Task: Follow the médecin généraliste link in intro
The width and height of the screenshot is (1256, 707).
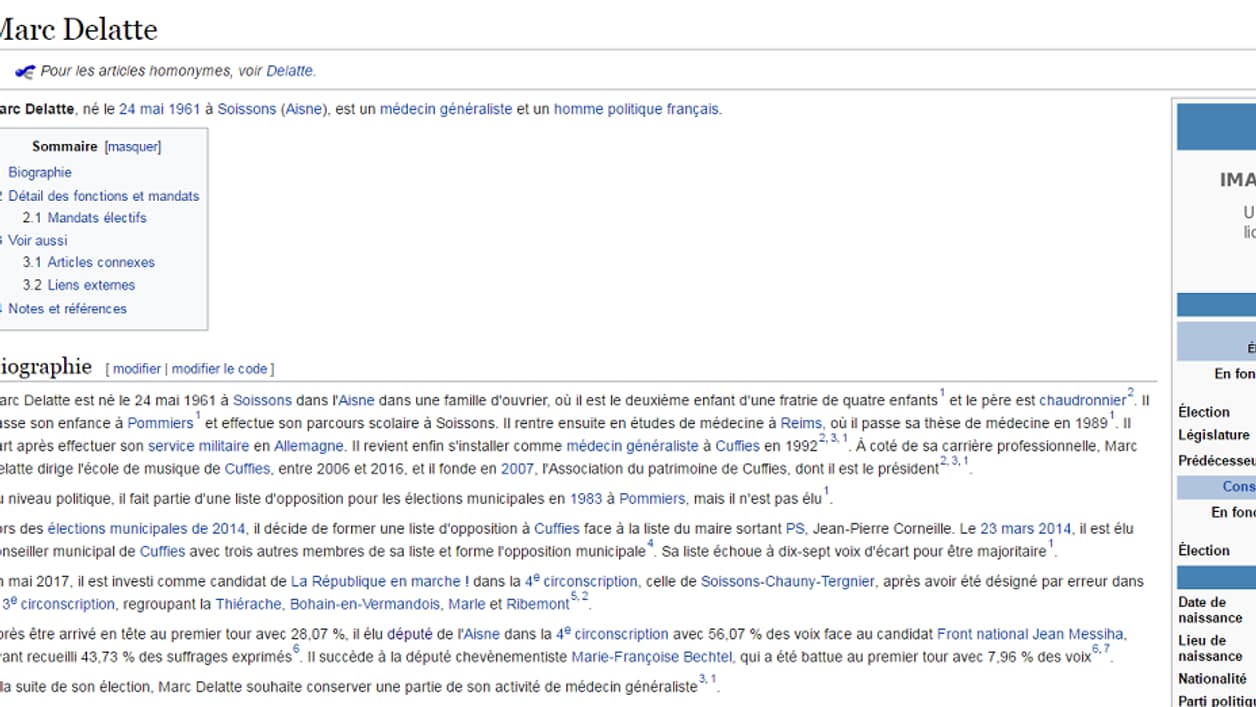Action: tap(446, 109)
